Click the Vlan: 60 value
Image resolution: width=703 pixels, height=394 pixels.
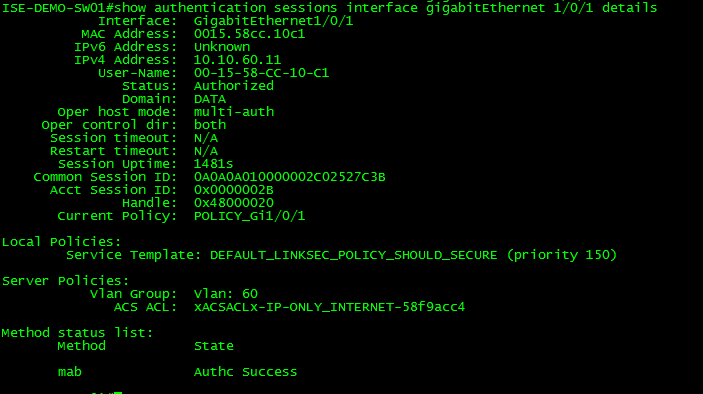click(x=226, y=294)
